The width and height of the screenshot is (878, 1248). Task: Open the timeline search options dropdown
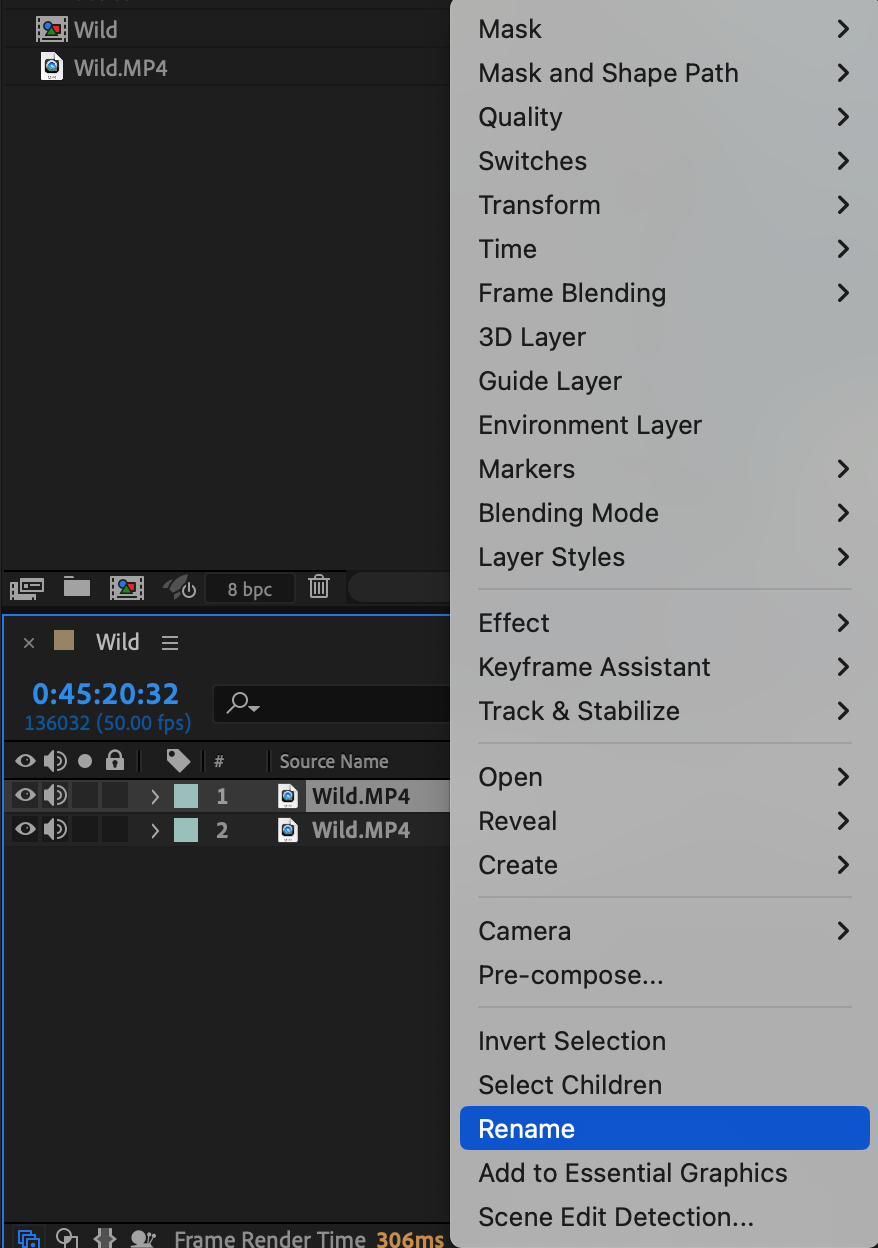[243, 703]
